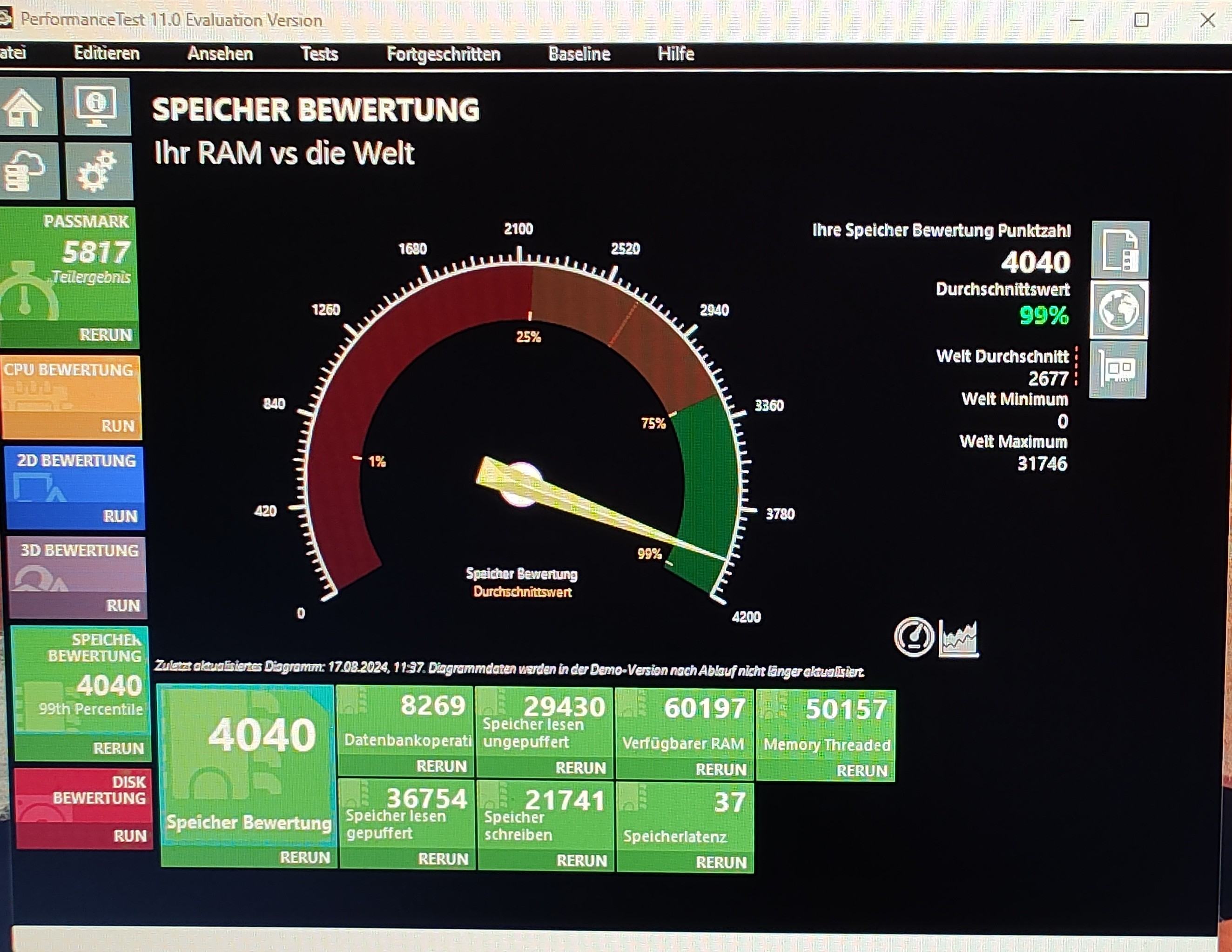
Task: Rerun the Datenbankoperationen test
Action: point(441,766)
